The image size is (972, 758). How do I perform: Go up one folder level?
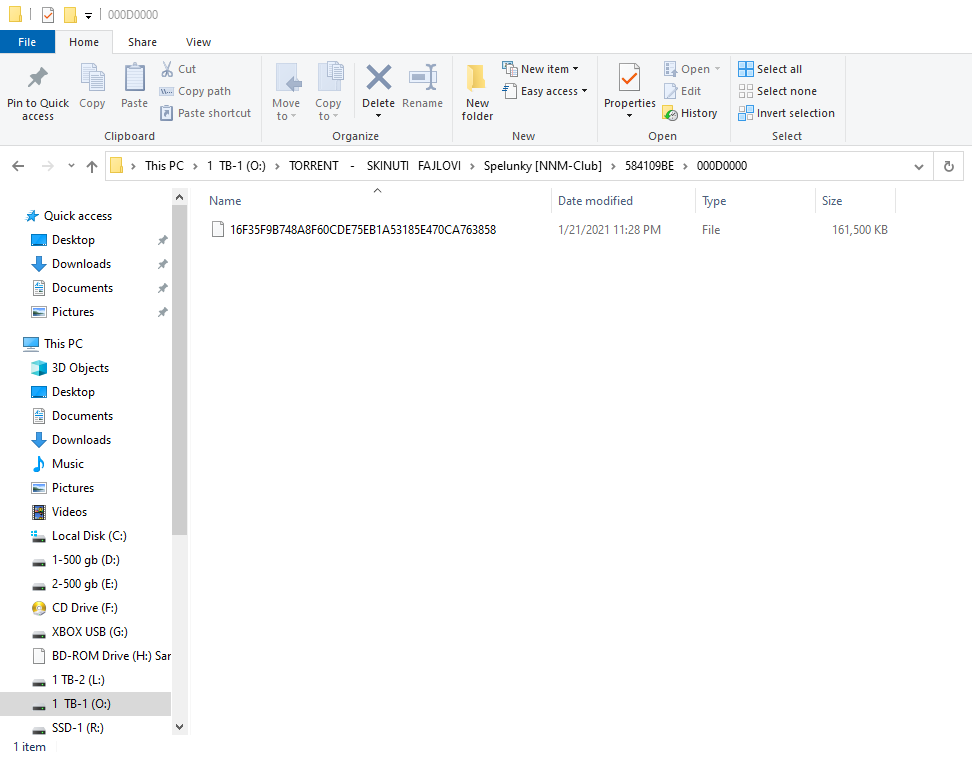(x=92, y=166)
